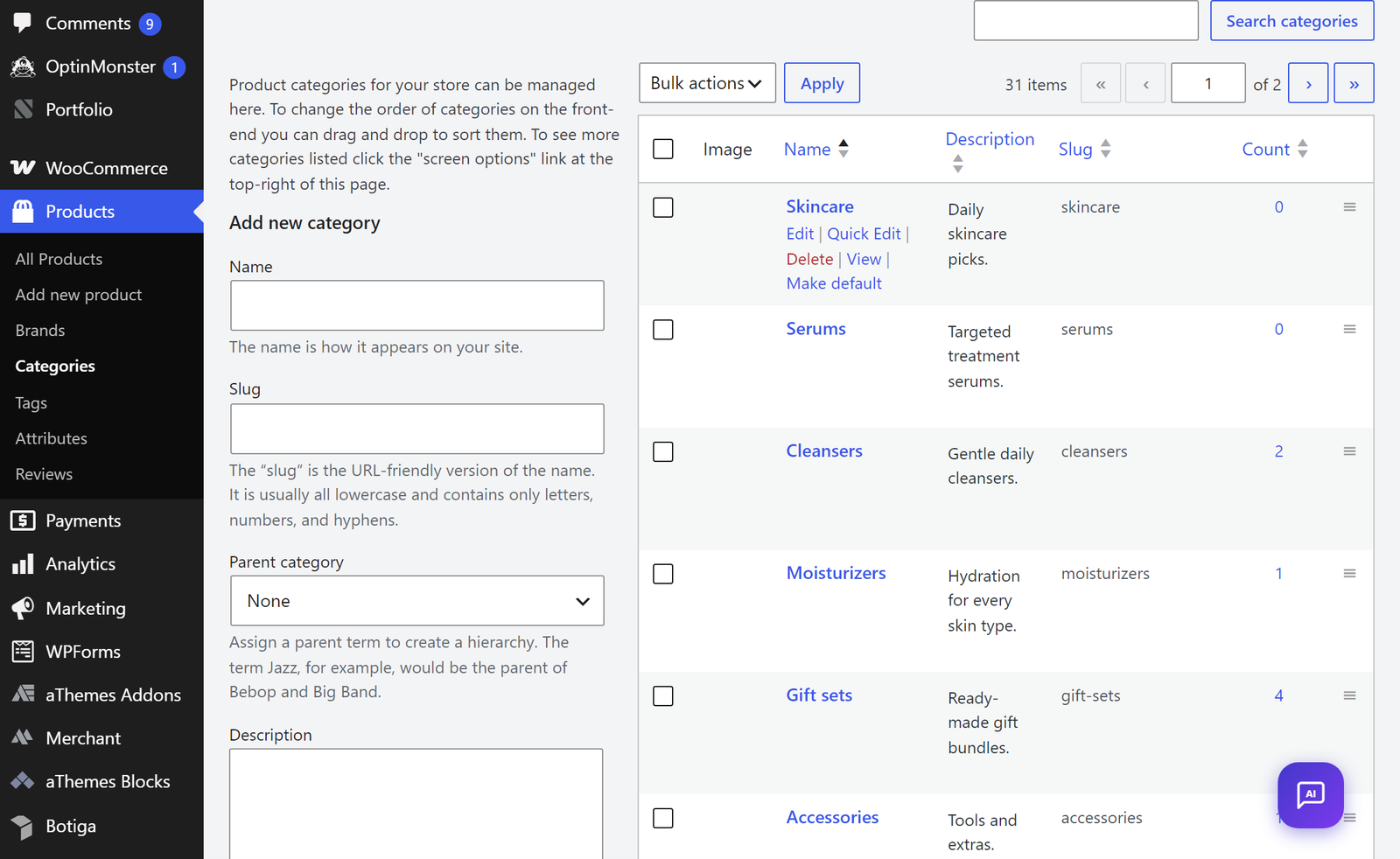Open the AI chat assistant button

pyautogui.click(x=1310, y=795)
